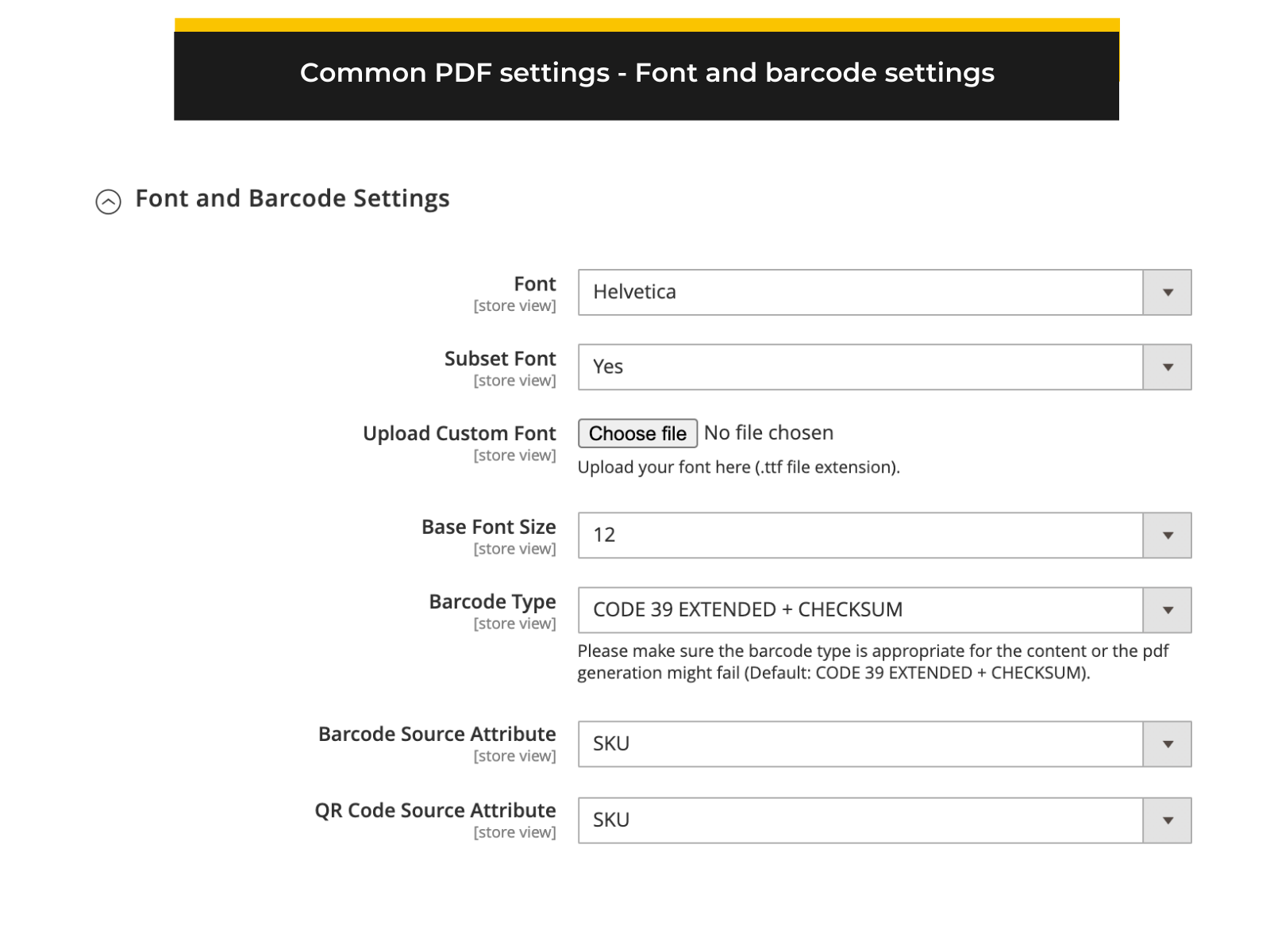Click Choose file to upload a custom font
This screenshot has width=1270, height=952.
[637, 433]
